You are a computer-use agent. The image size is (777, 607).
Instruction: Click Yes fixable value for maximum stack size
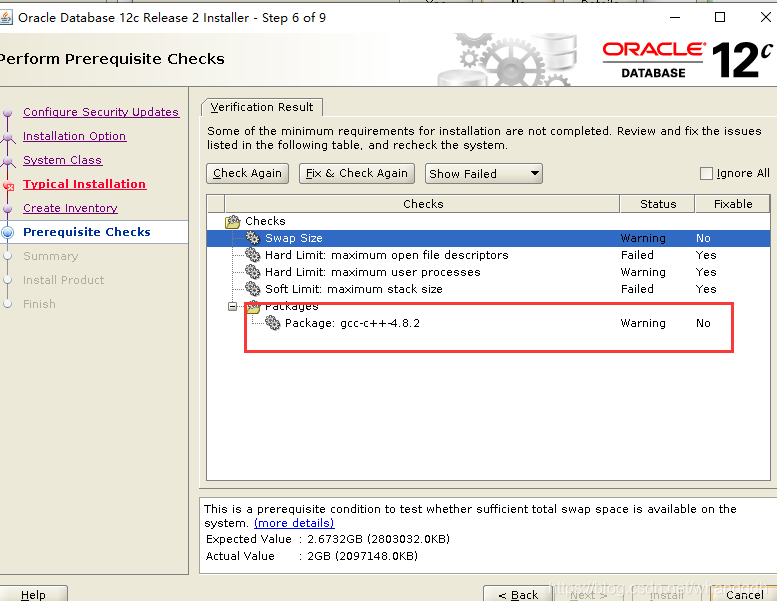click(x=706, y=289)
